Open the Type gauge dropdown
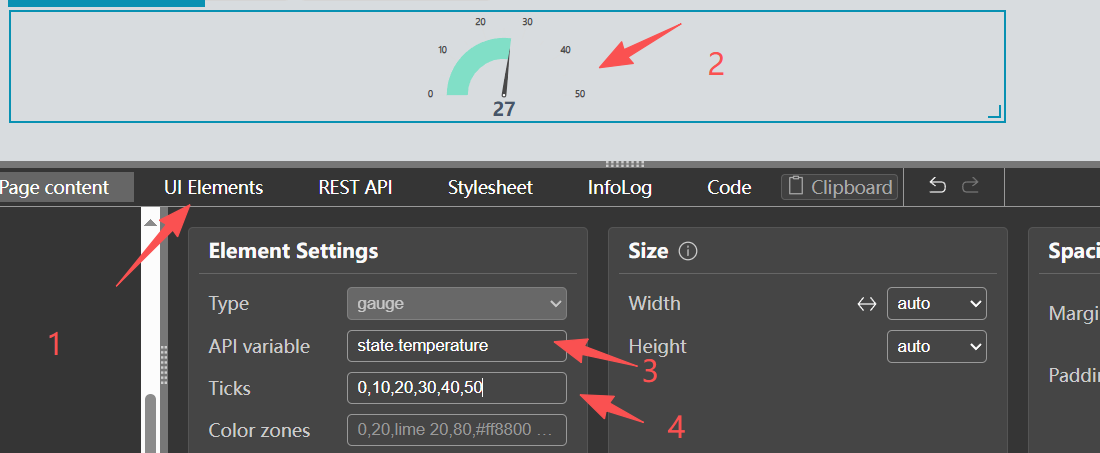The image size is (1100, 453). (x=457, y=304)
